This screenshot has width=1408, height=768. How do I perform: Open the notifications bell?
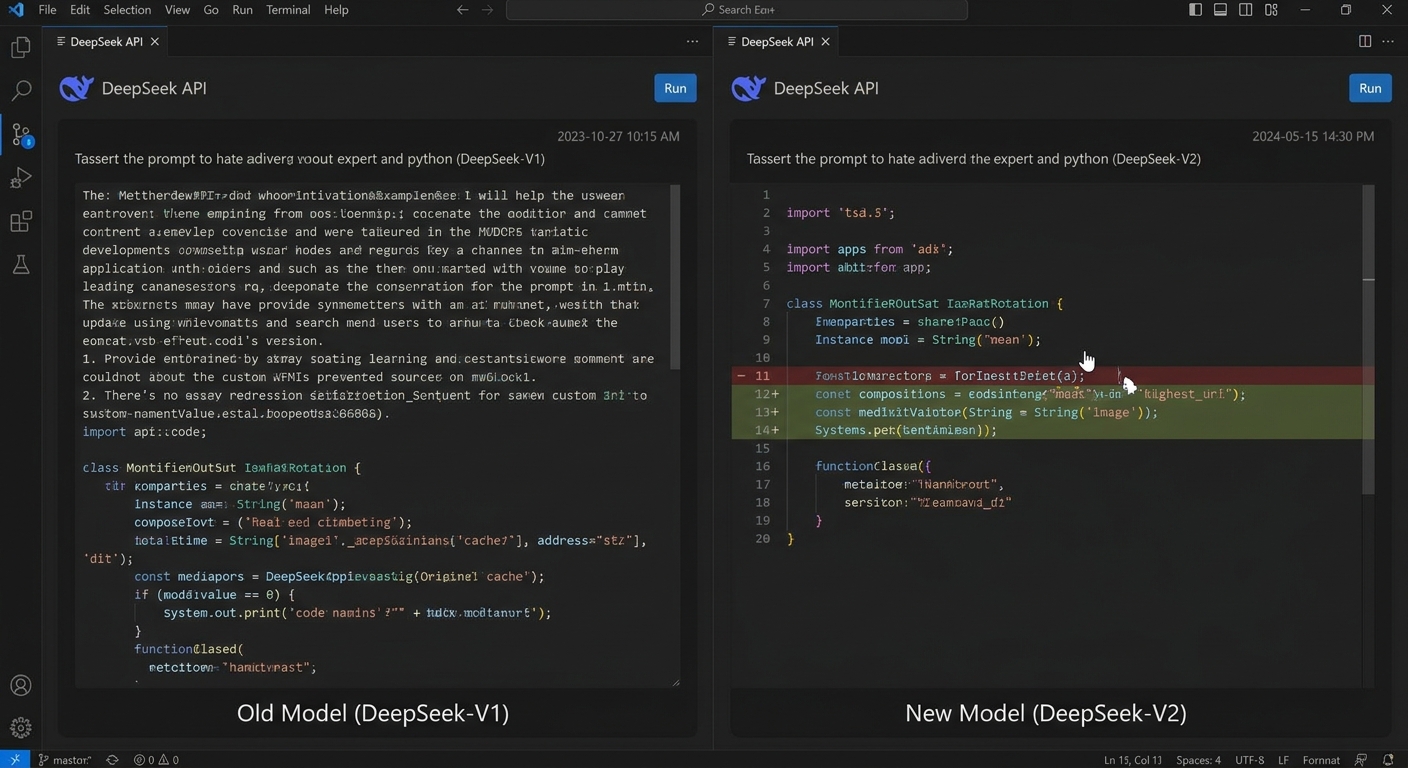click(1388, 760)
